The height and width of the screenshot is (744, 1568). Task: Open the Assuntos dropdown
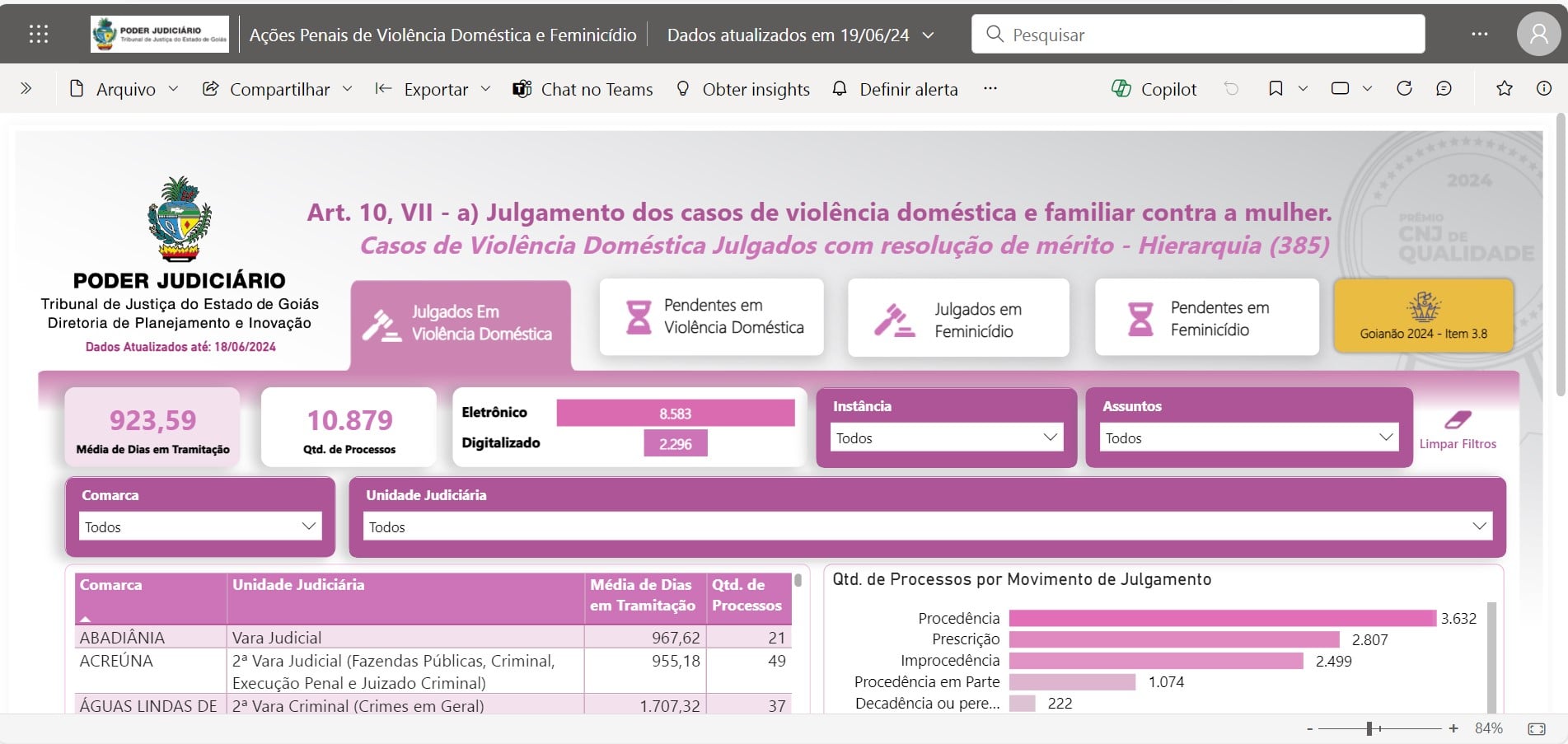[1249, 438]
